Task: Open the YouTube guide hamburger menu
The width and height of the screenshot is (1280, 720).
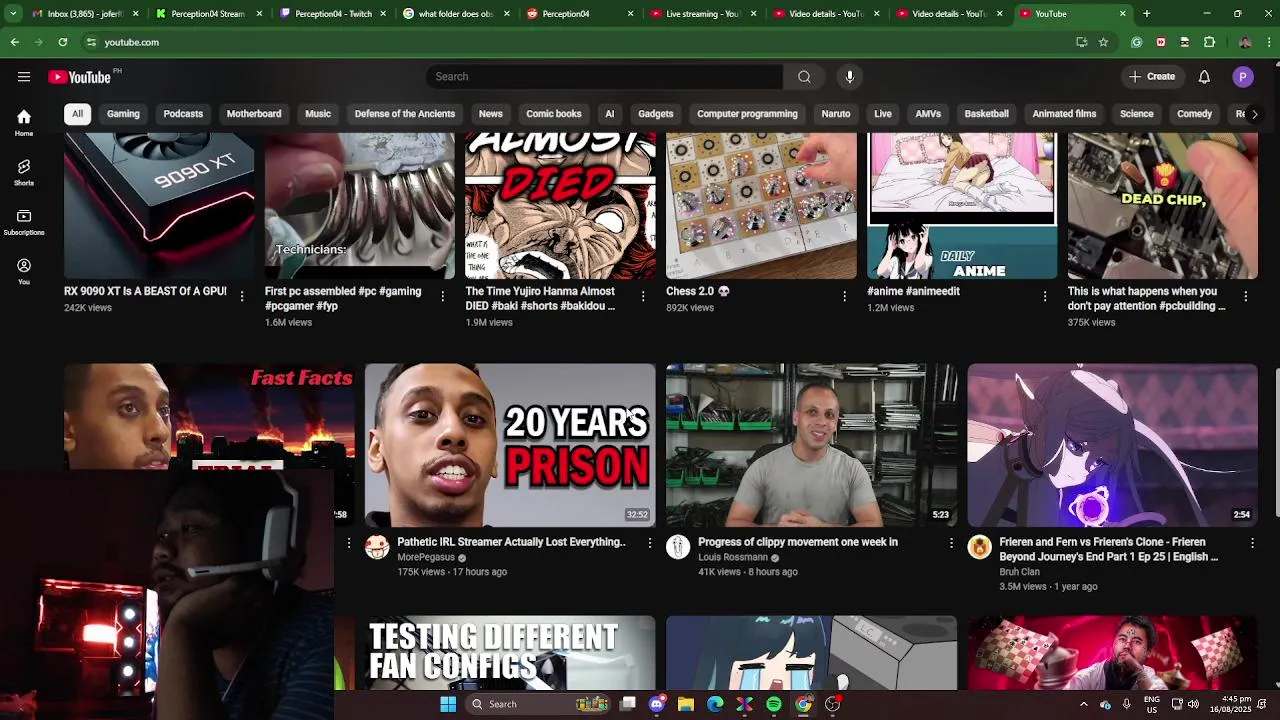Action: tap(23, 77)
